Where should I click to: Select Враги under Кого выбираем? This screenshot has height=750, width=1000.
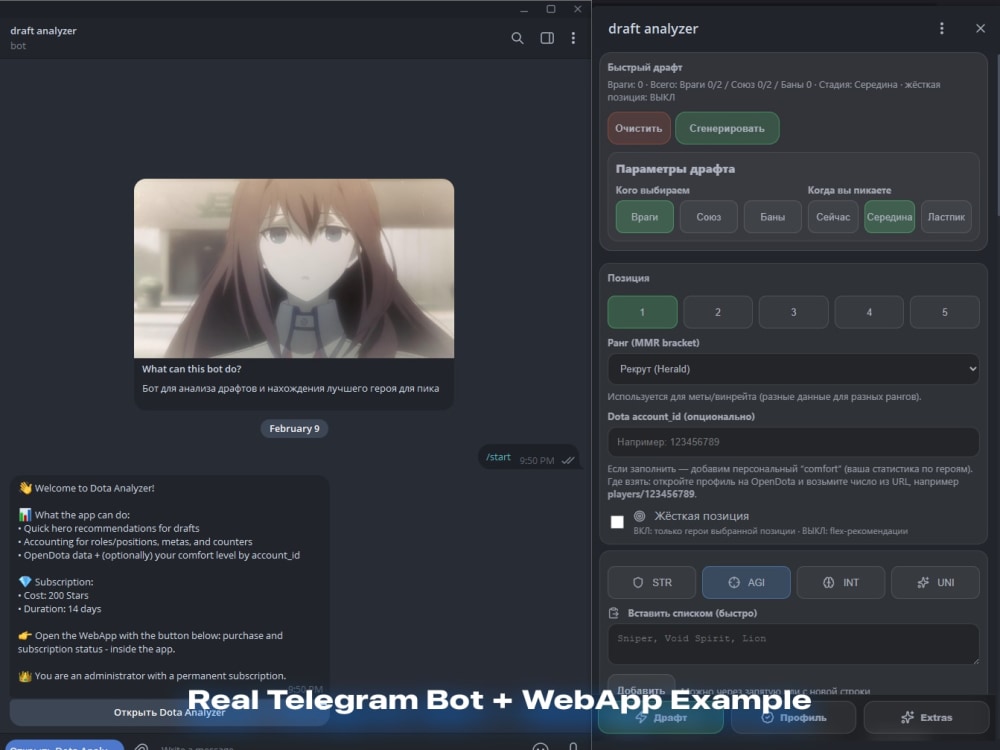pyautogui.click(x=644, y=217)
